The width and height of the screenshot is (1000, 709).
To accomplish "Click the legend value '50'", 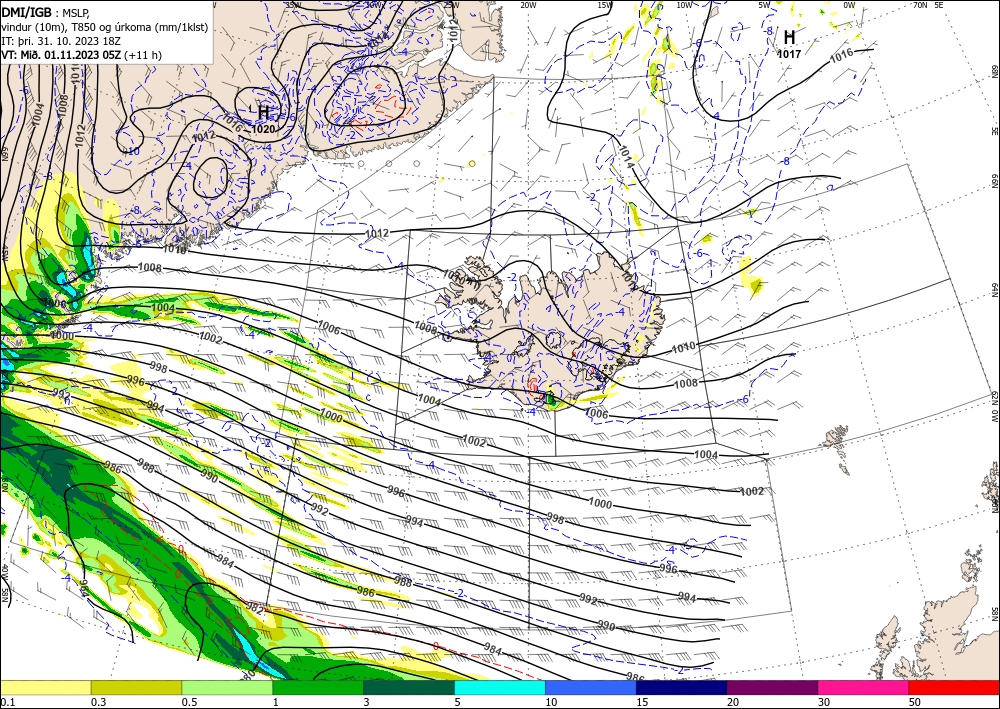I will pyautogui.click(x=915, y=702).
